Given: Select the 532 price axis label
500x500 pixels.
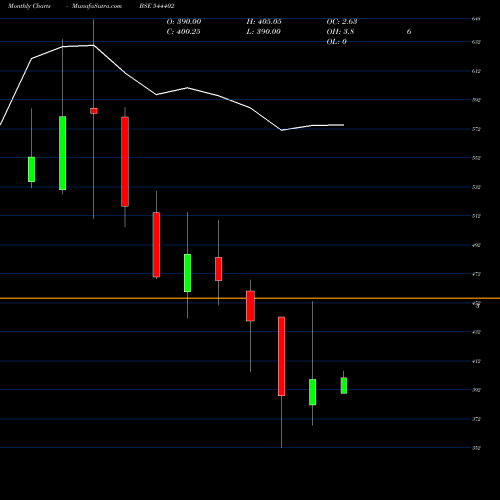Looking at the screenshot, I should 476,187.
